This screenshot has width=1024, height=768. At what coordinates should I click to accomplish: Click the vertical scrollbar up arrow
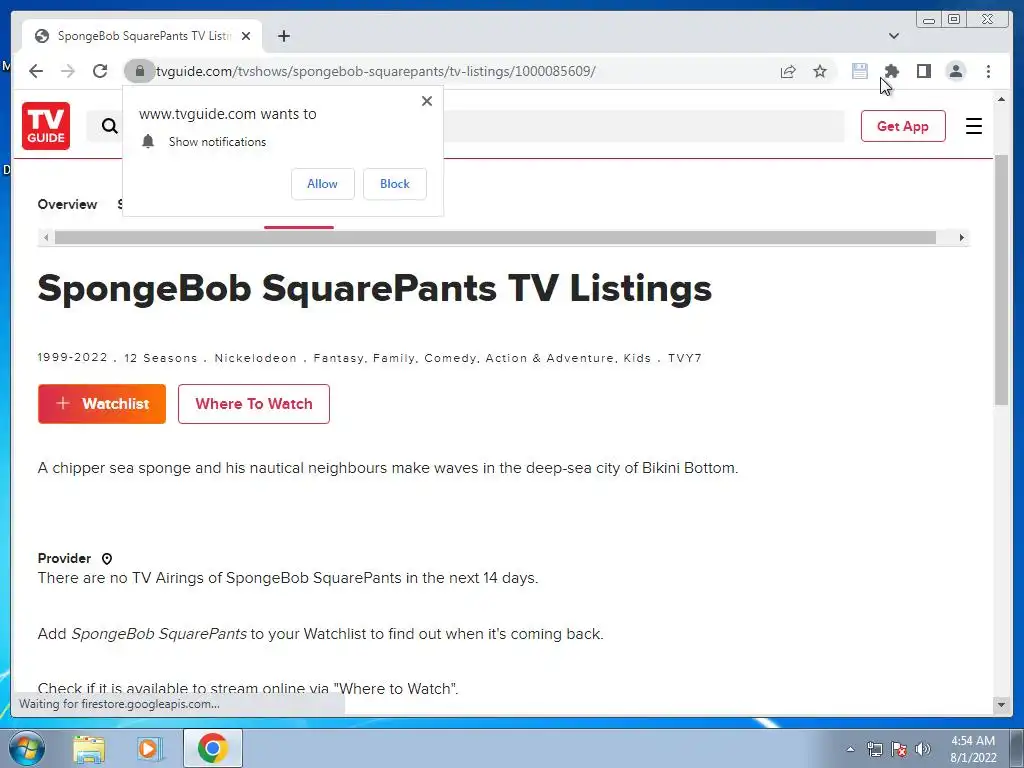1002,99
